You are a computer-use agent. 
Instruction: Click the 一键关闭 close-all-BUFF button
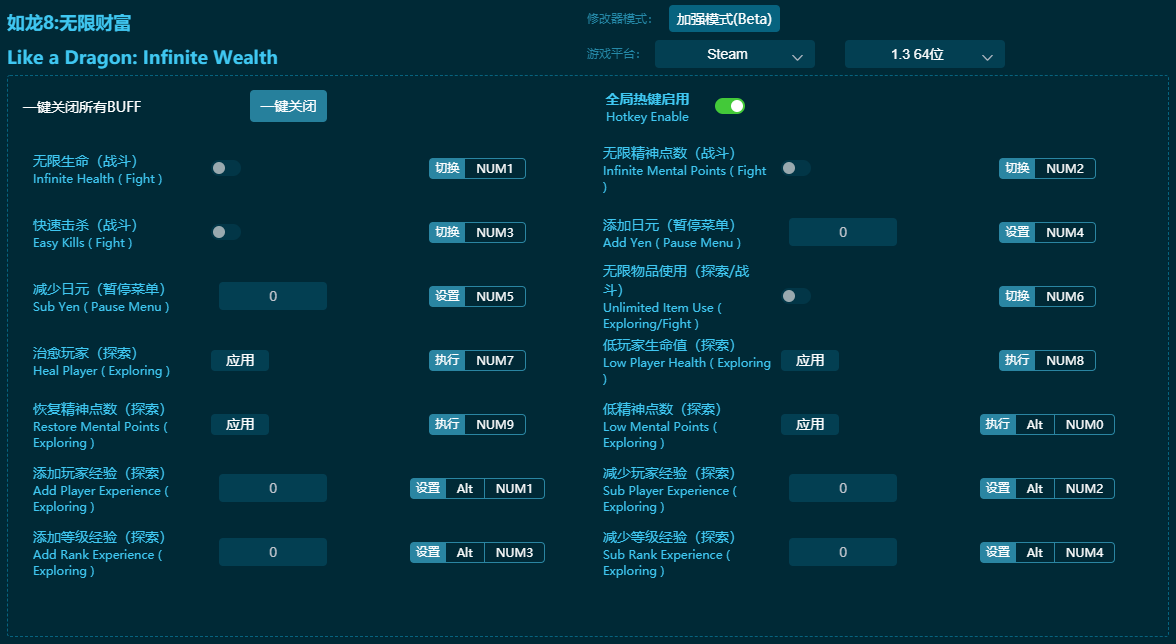(x=288, y=106)
